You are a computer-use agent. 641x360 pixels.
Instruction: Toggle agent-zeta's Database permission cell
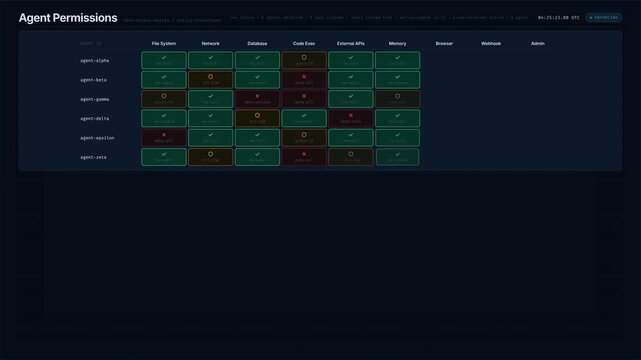(257, 157)
